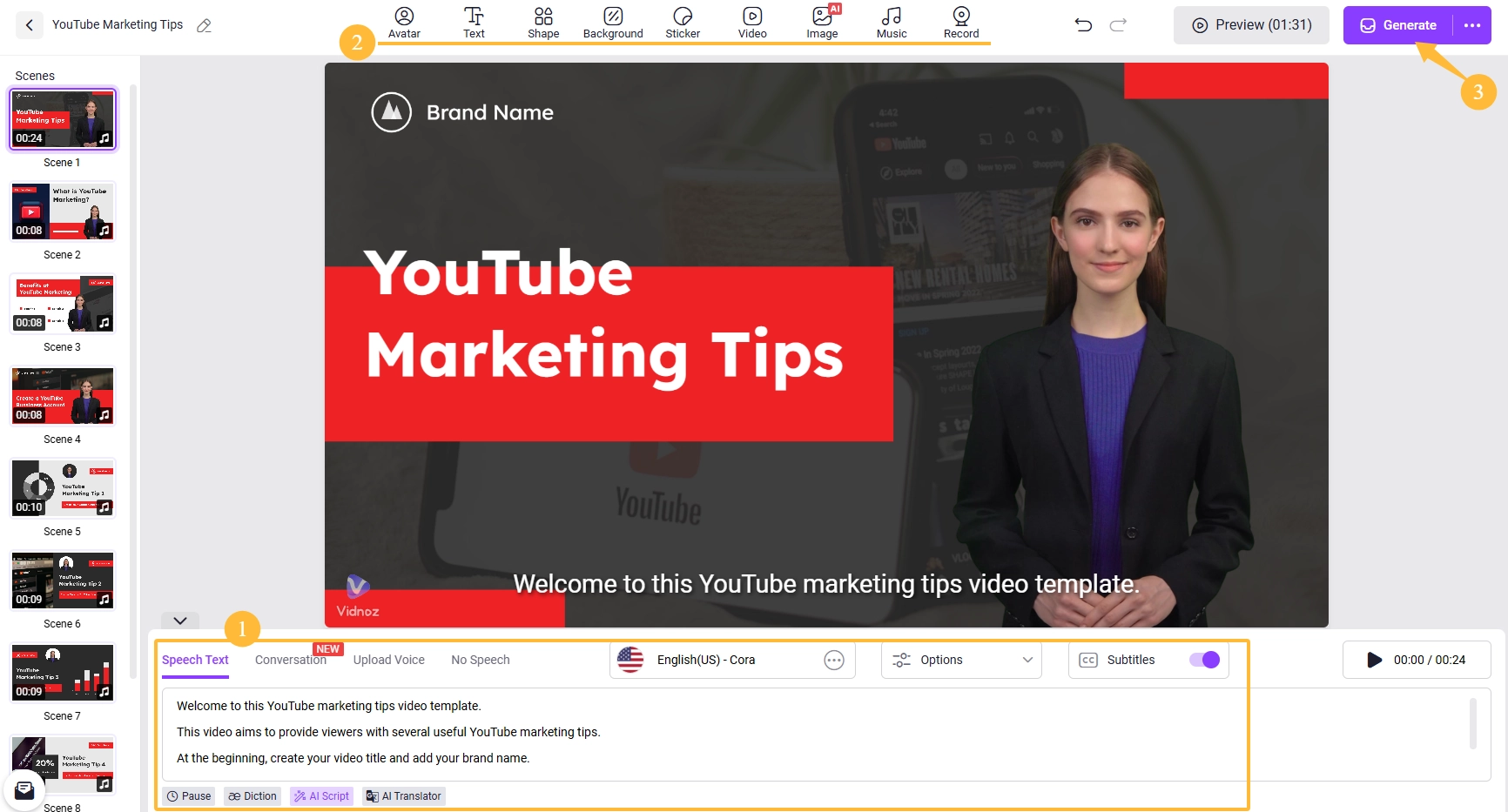1508x812 pixels.
Task: Open the AI Image tool
Action: [x=822, y=23]
